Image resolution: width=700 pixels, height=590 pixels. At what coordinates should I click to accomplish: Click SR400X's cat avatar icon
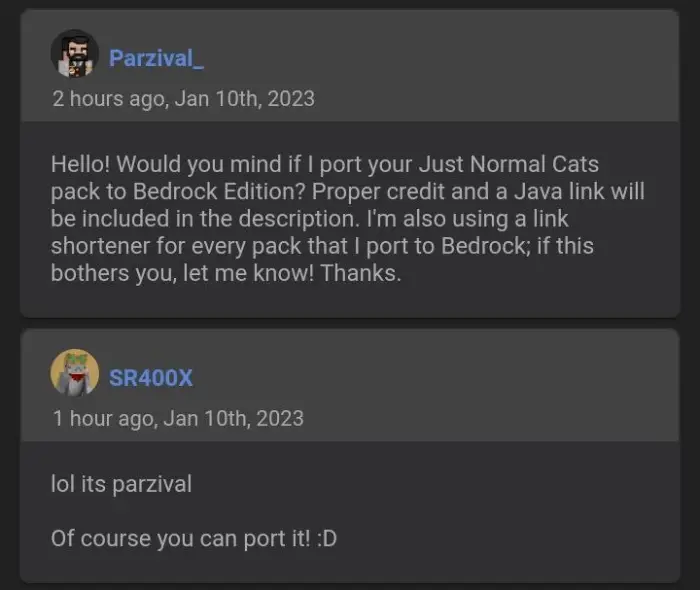point(74,374)
